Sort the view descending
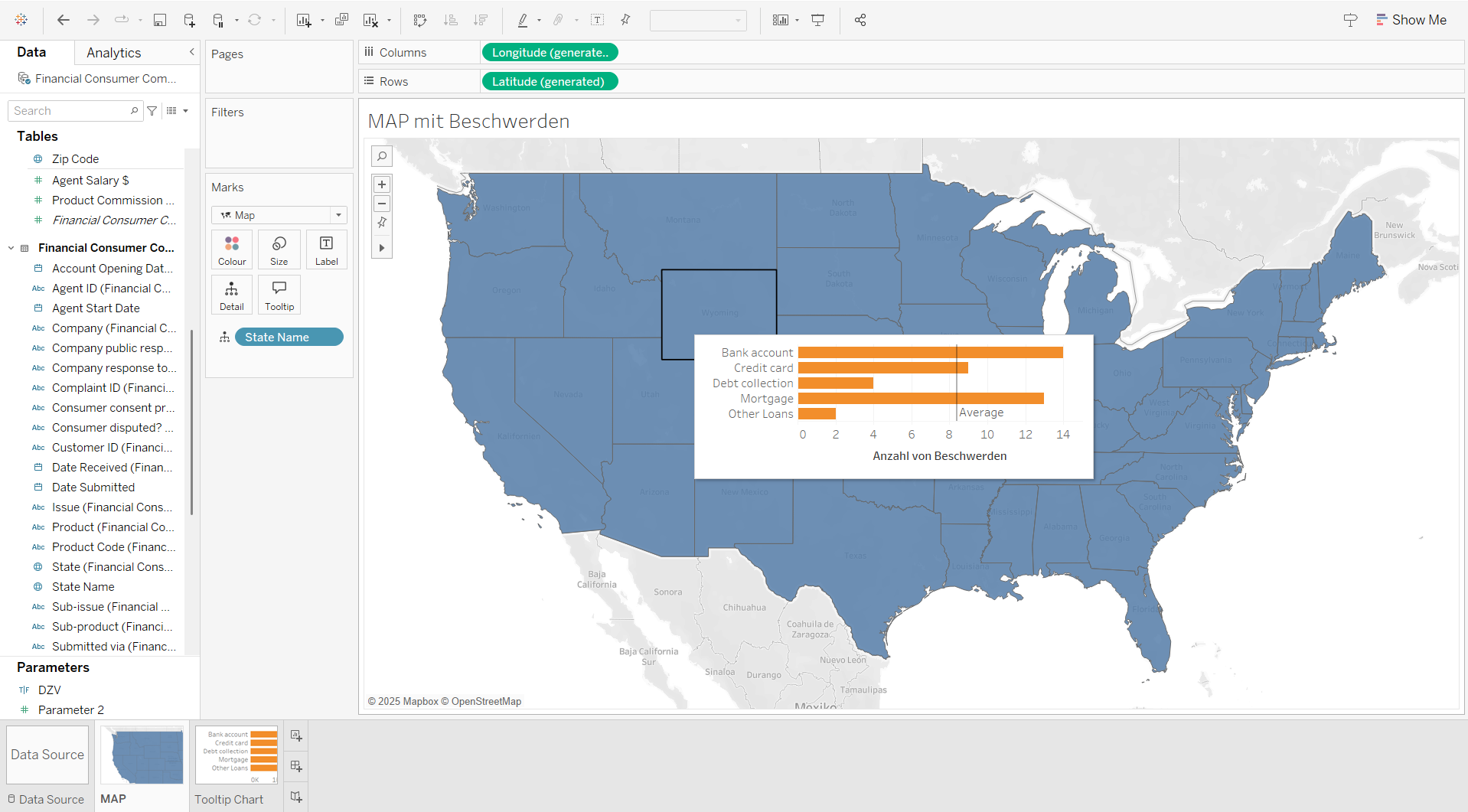This screenshot has height=812, width=1468. (481, 20)
